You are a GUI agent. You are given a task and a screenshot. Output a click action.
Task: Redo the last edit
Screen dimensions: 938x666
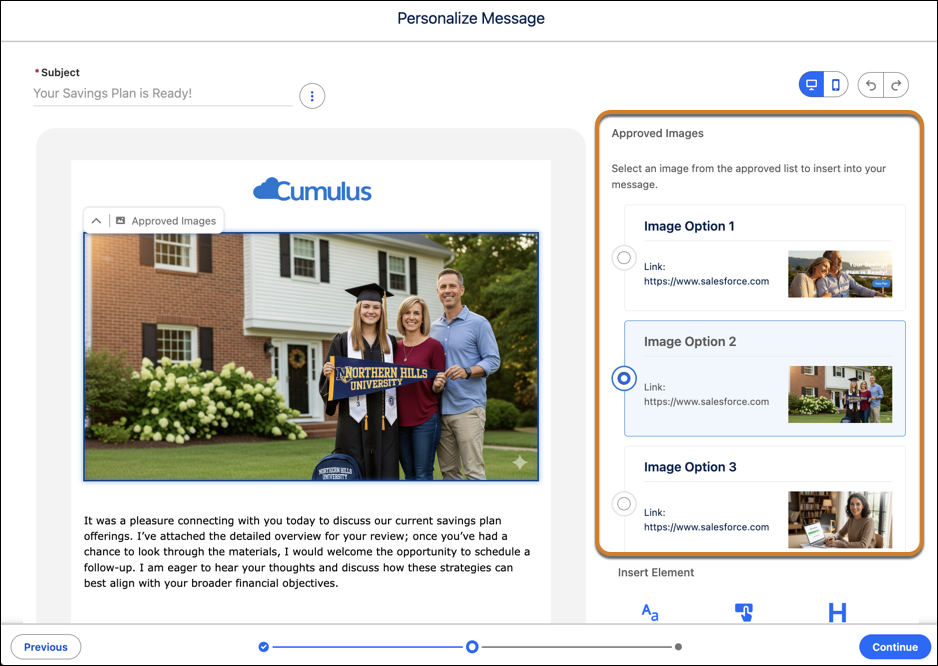pos(897,85)
